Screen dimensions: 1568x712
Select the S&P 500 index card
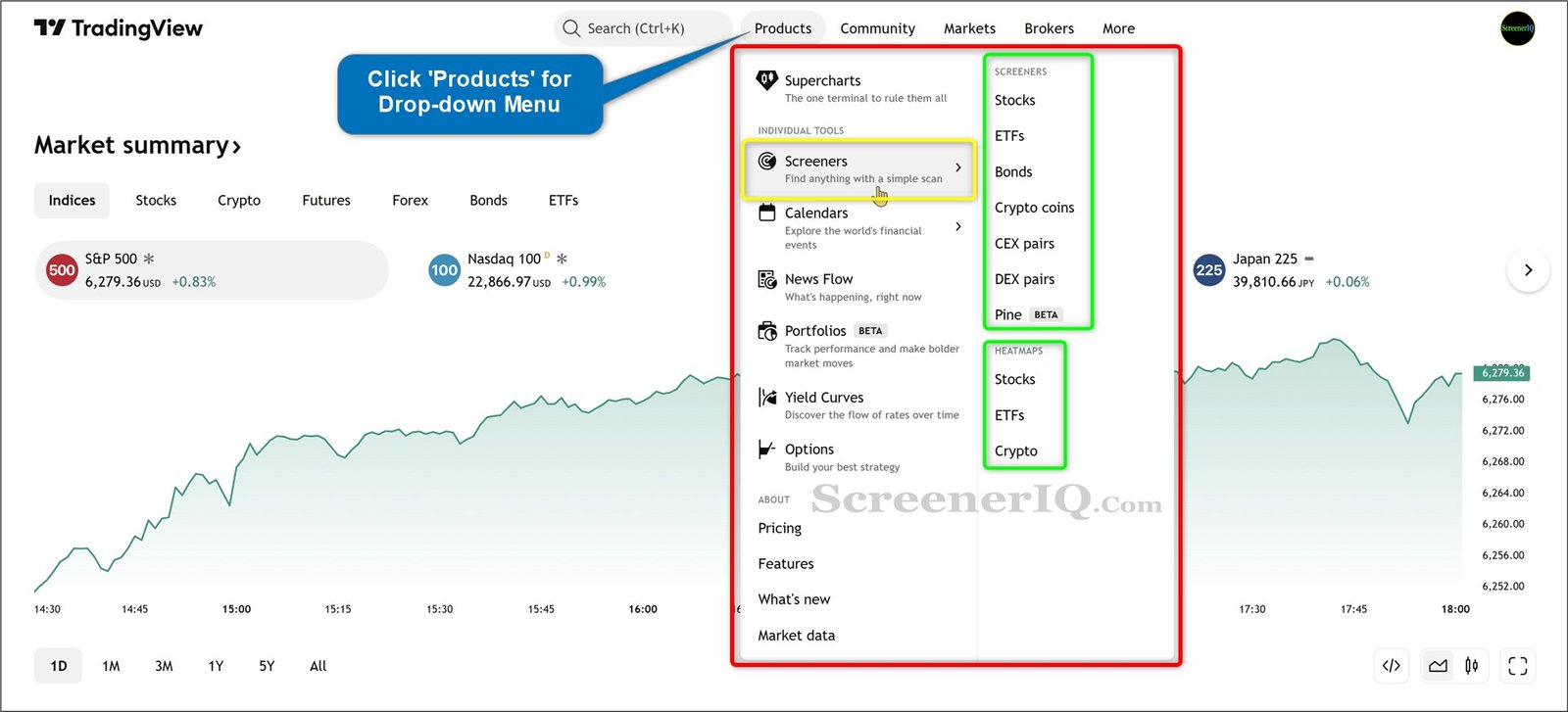pyautogui.click(x=212, y=270)
